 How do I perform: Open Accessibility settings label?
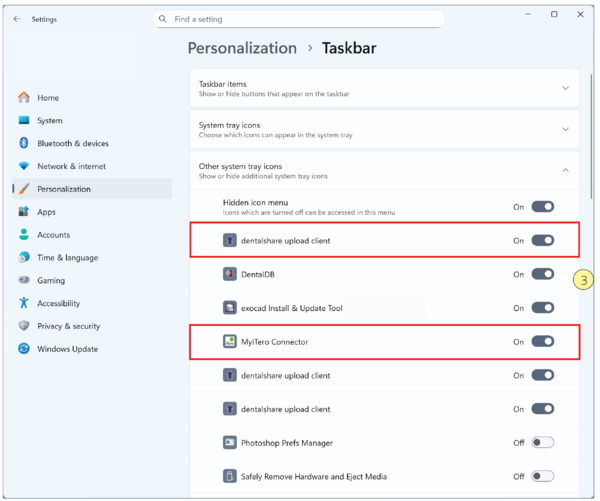(59, 303)
